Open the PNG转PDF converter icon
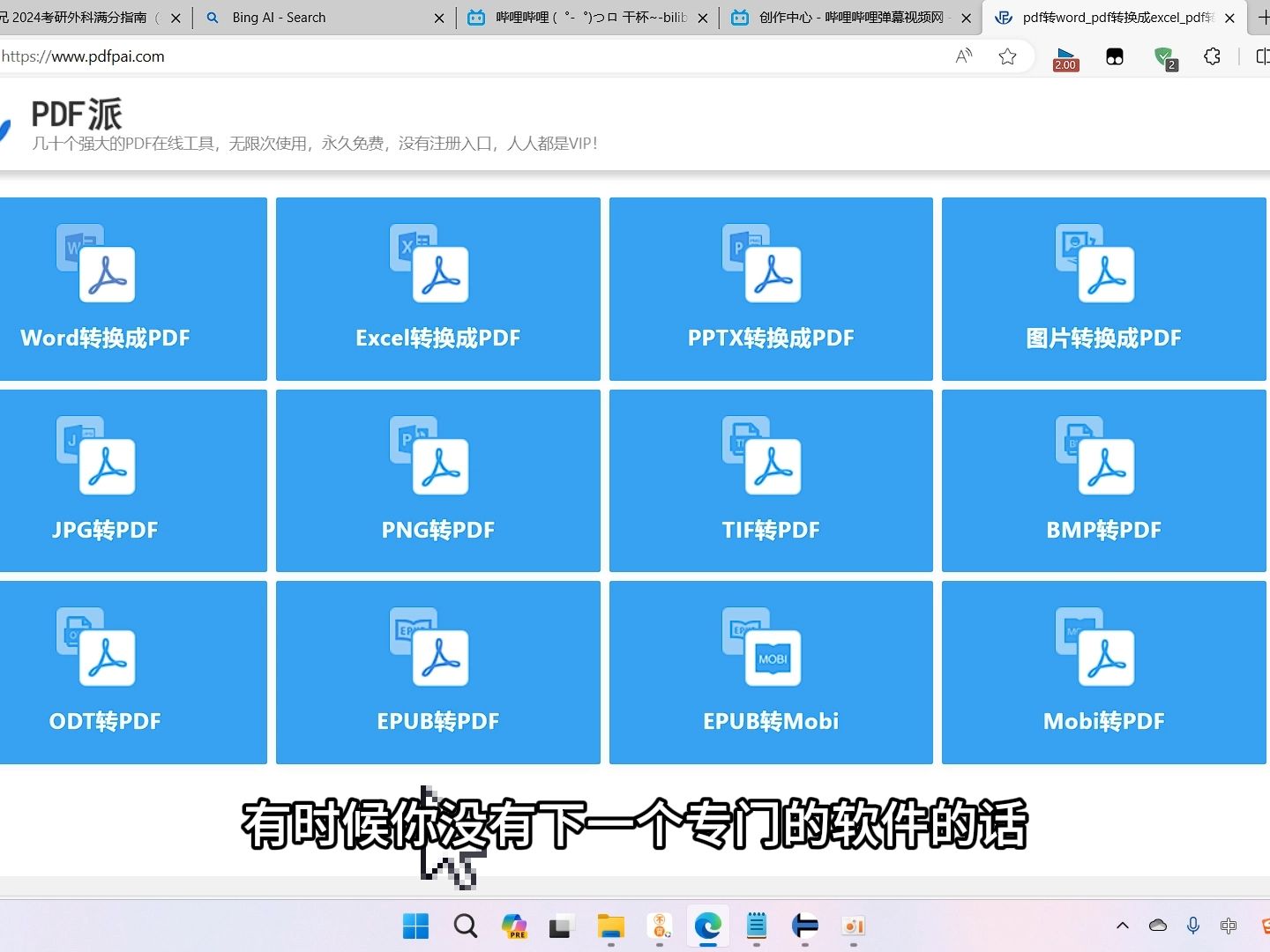Screen dimensions: 1270x952 [430, 456]
